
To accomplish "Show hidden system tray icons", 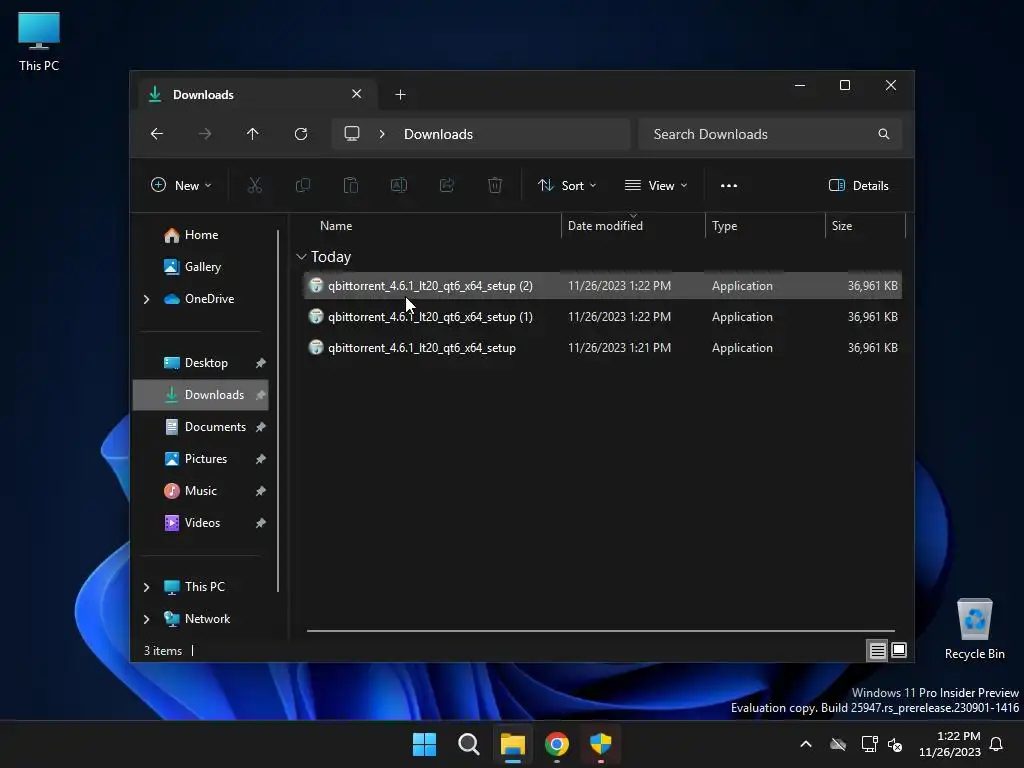I will pyautogui.click(x=806, y=744).
